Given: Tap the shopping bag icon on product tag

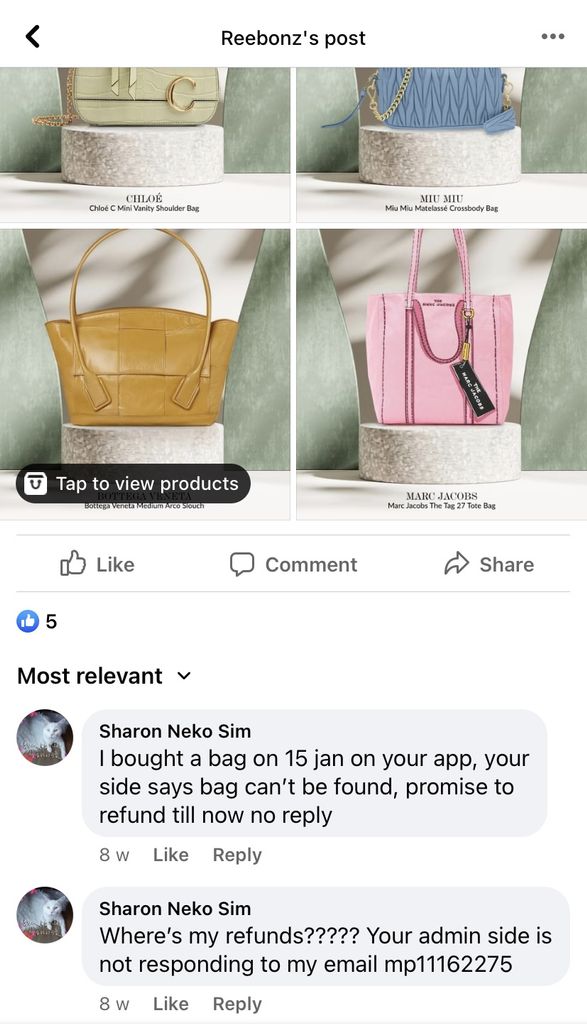Looking at the screenshot, I should click(35, 484).
